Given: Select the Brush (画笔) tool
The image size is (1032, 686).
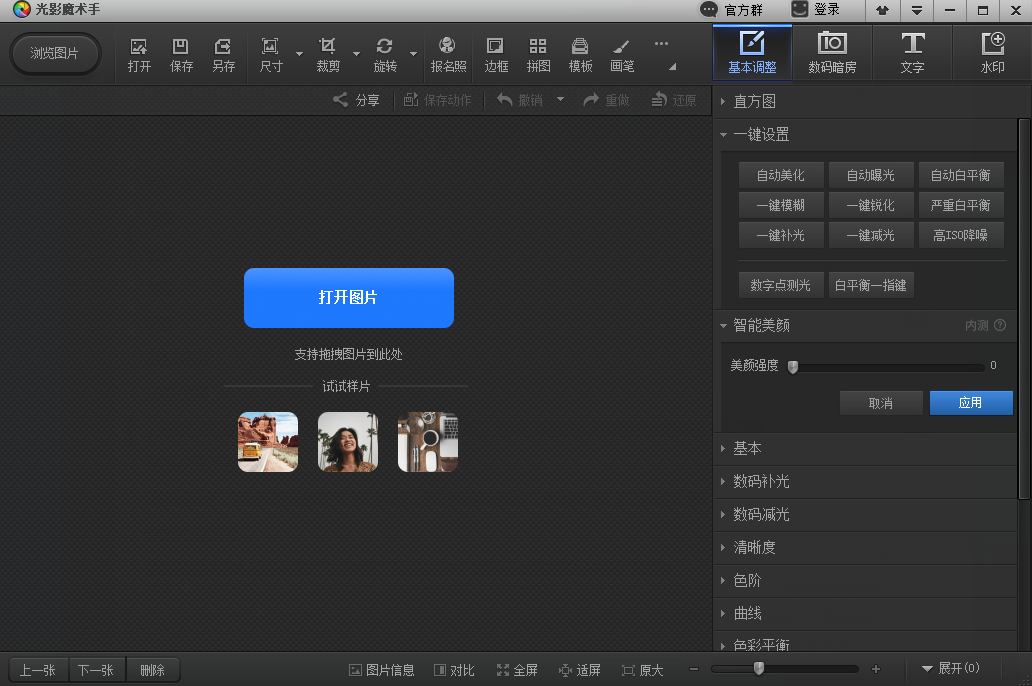Looking at the screenshot, I should 621,54.
